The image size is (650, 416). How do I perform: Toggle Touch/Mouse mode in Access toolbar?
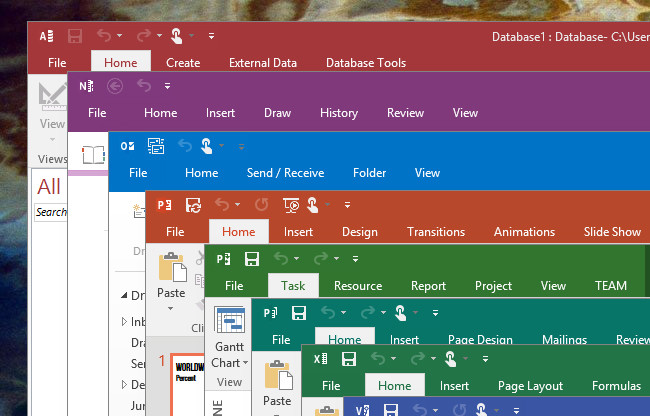tap(176, 36)
